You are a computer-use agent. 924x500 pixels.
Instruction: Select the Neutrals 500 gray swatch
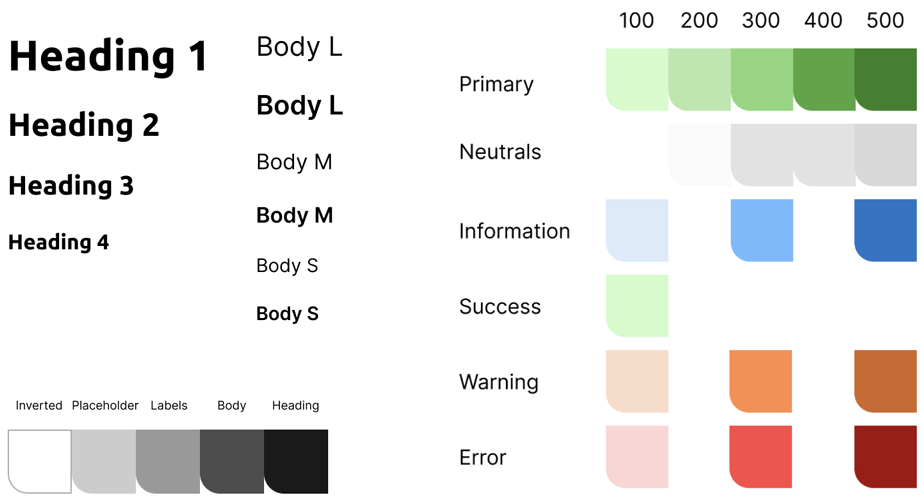pos(886,155)
